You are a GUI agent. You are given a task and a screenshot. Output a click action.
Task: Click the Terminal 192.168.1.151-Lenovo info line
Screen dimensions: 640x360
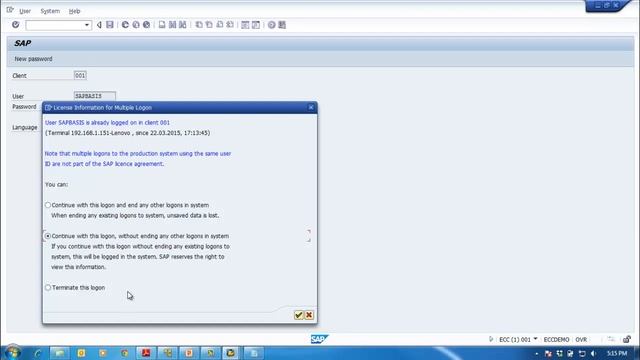point(128,133)
